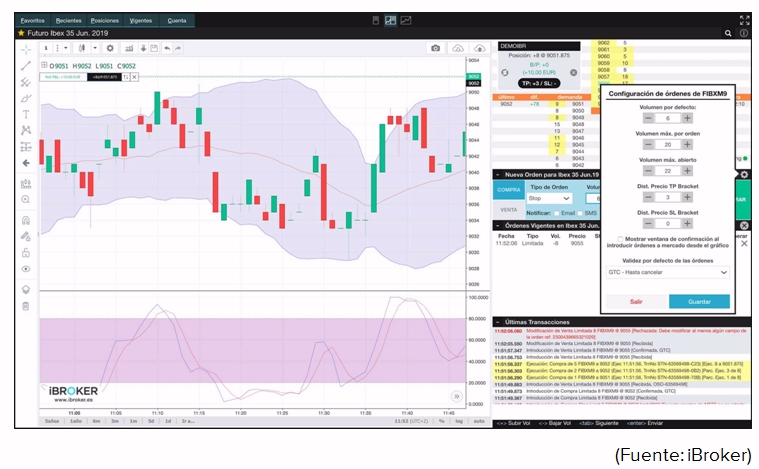Click the camera snapshot icon
Screen dimensions: 759x469
click(x=435, y=48)
